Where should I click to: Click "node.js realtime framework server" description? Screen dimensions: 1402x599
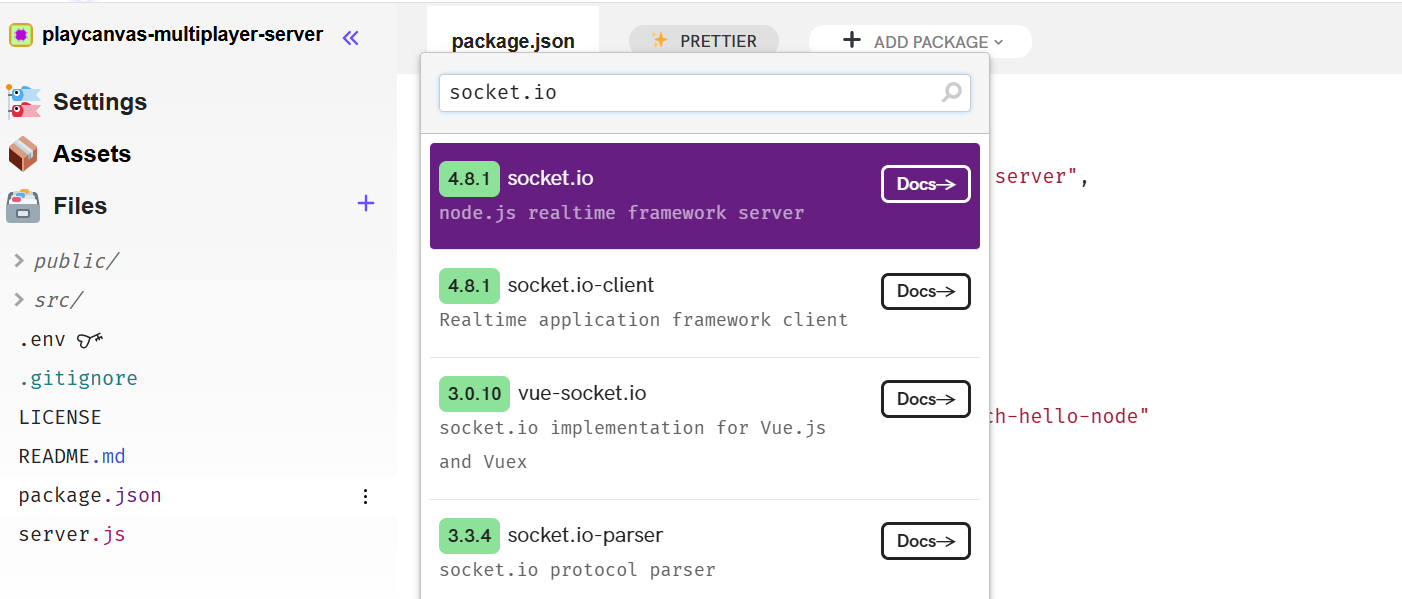[x=622, y=213]
